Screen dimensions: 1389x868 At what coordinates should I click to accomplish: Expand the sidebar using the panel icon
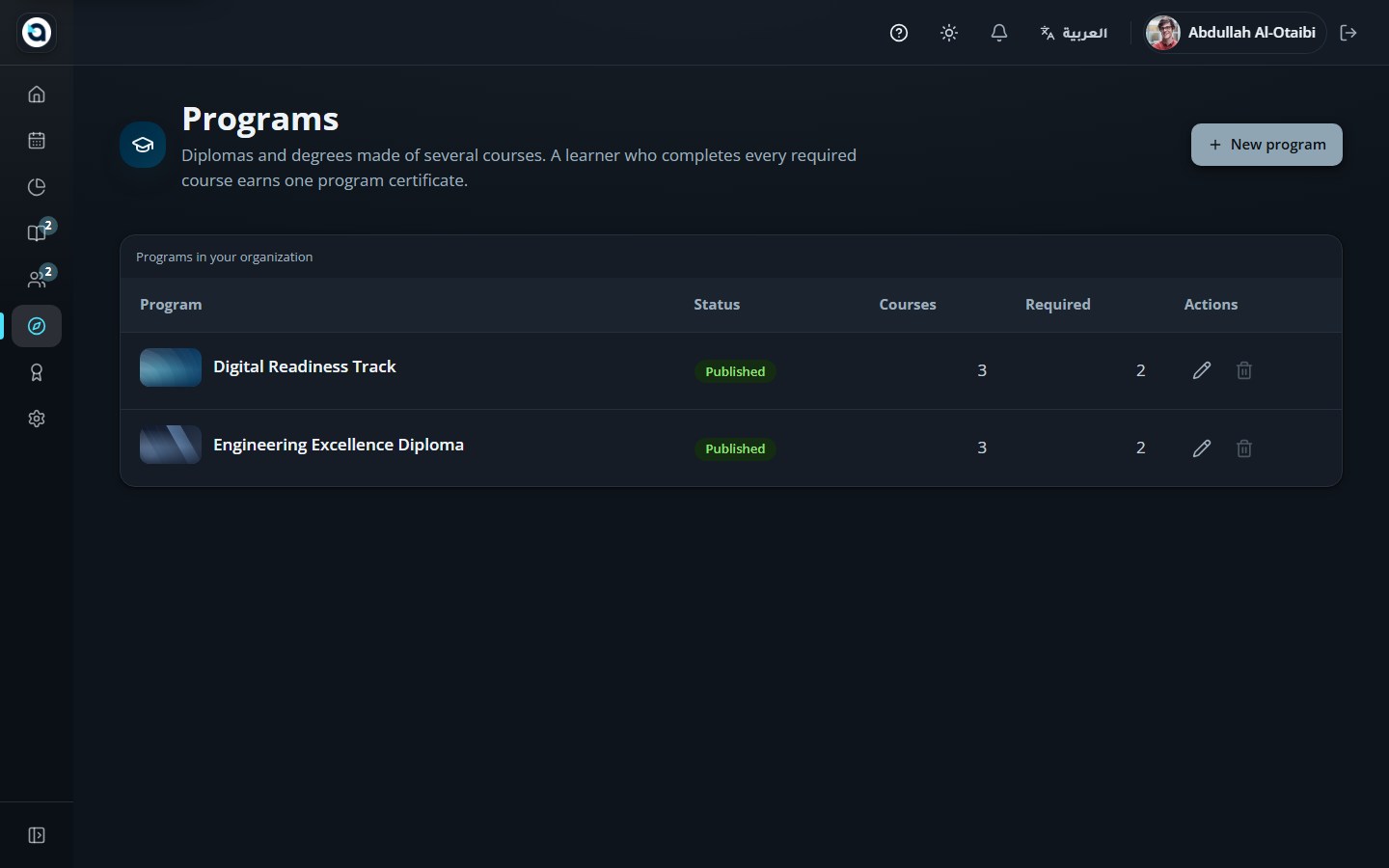tap(37, 835)
